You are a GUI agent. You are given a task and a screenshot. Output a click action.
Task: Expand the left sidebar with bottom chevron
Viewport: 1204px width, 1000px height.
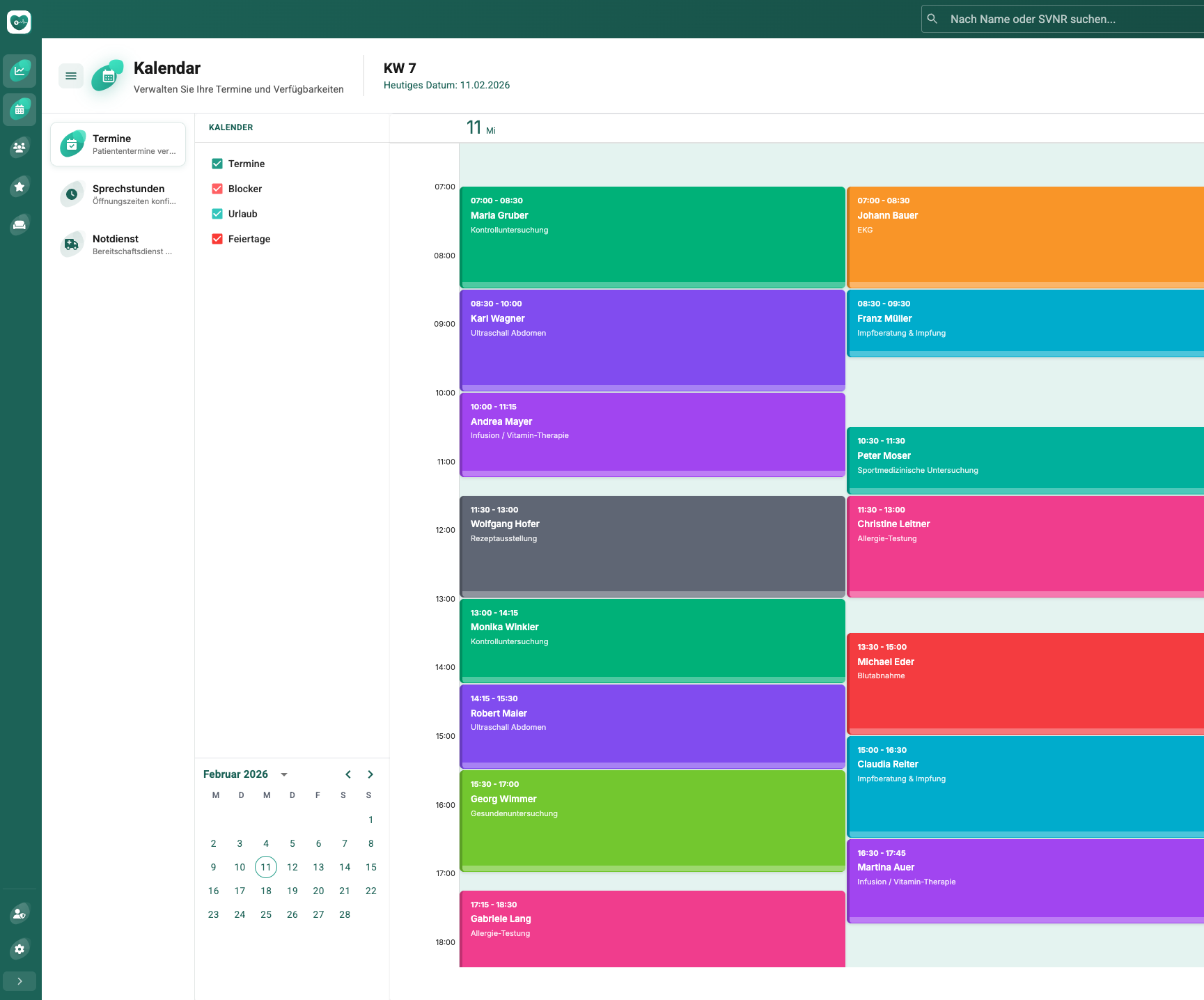19,981
